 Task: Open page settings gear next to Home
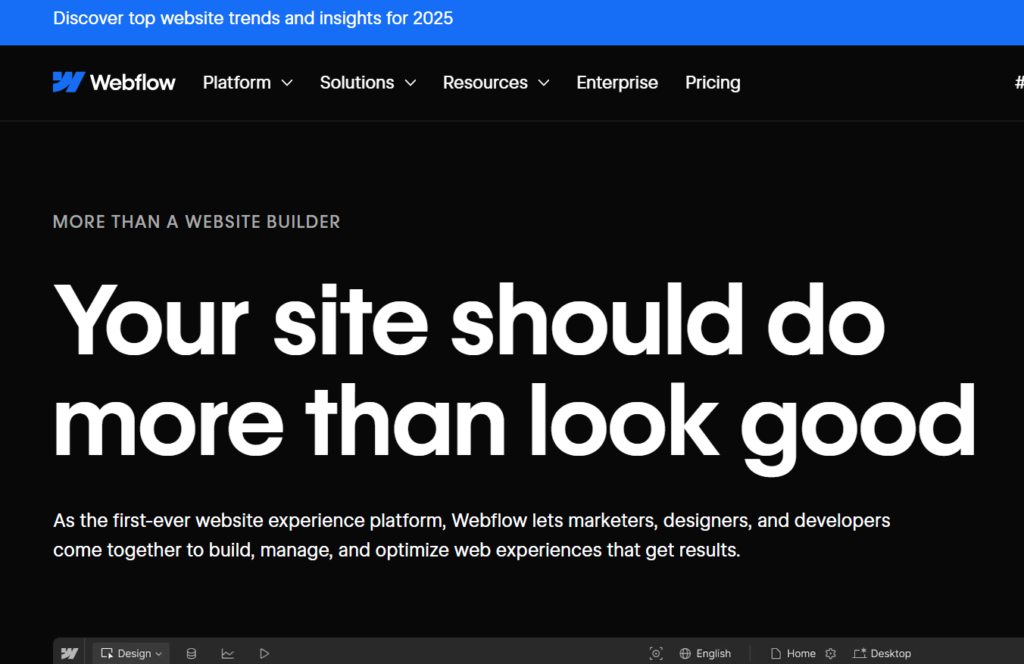coord(831,654)
